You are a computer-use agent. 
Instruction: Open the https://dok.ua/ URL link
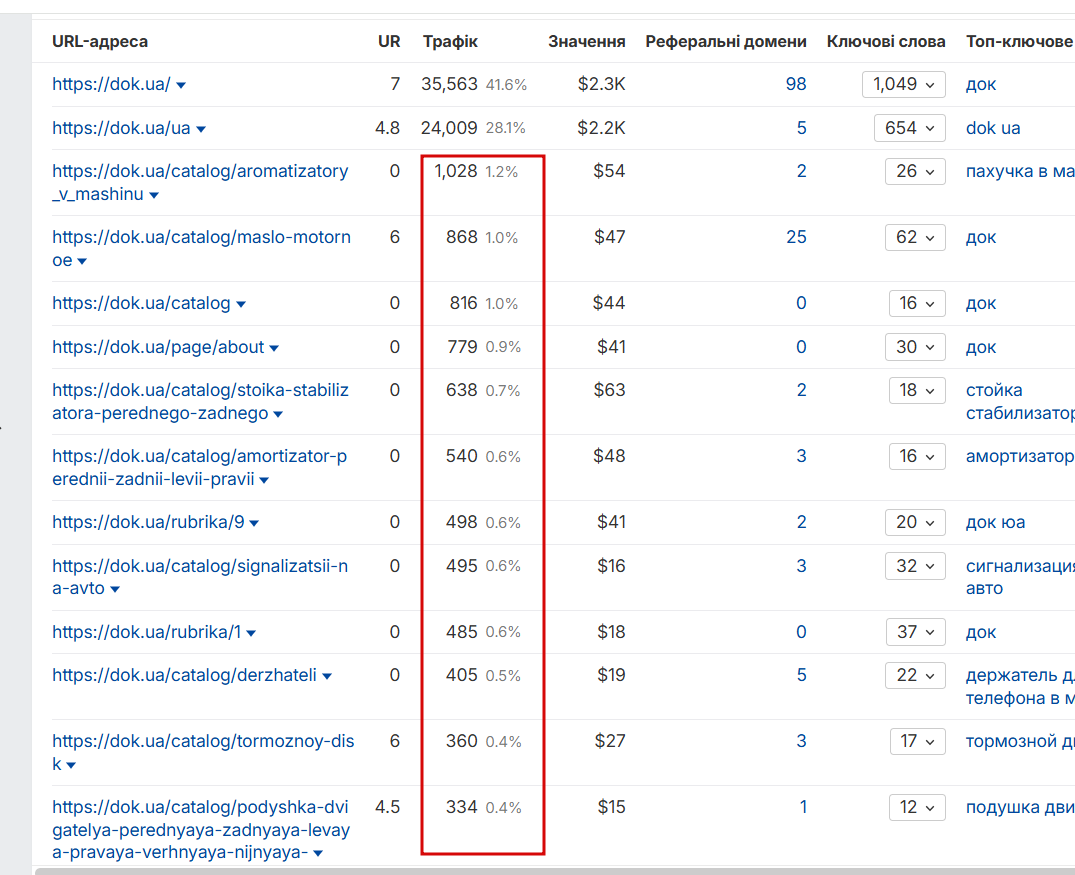coord(111,84)
